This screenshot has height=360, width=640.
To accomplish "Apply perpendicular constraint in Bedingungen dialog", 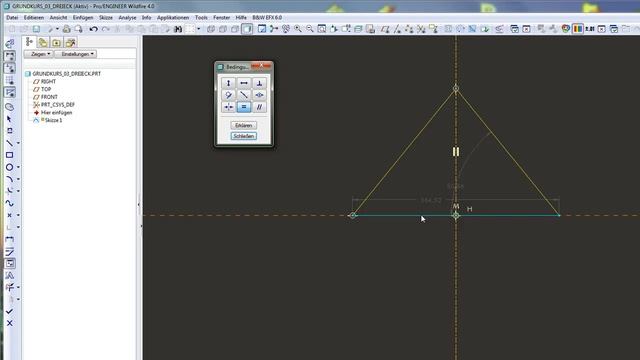I will [259, 83].
